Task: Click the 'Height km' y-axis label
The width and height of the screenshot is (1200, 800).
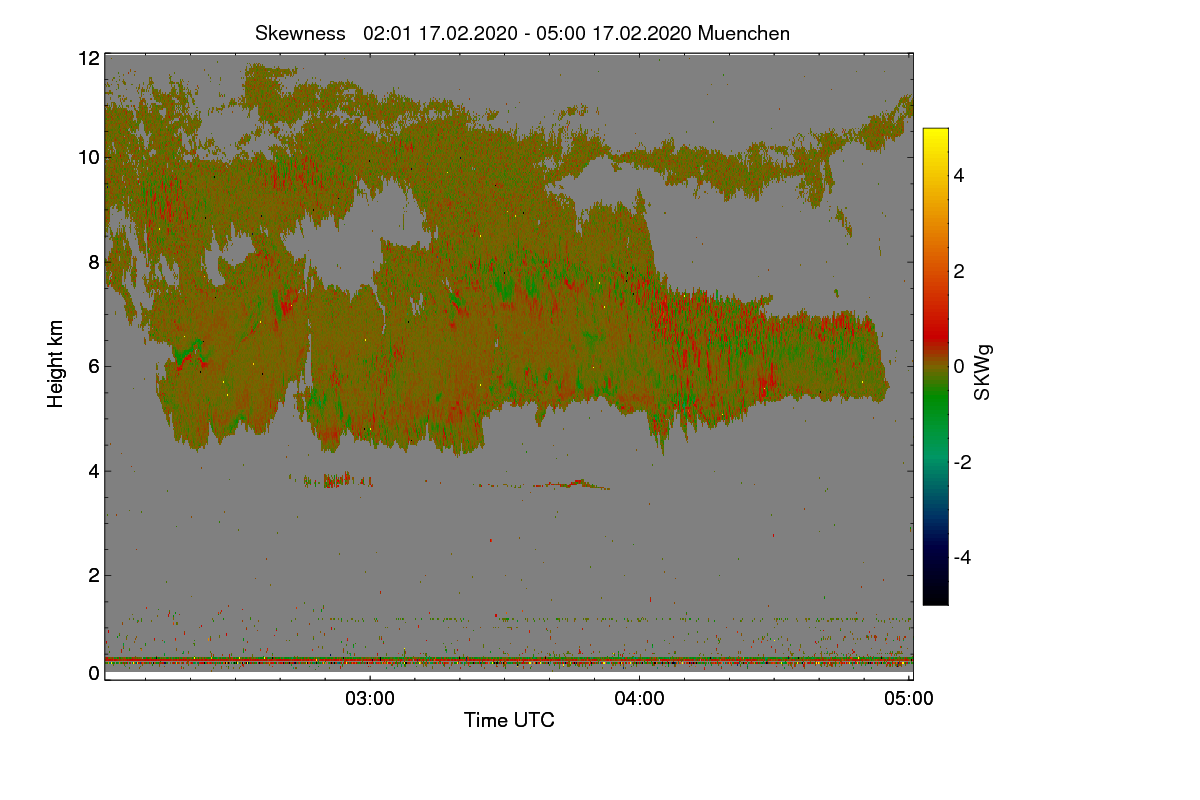Action: [56, 364]
